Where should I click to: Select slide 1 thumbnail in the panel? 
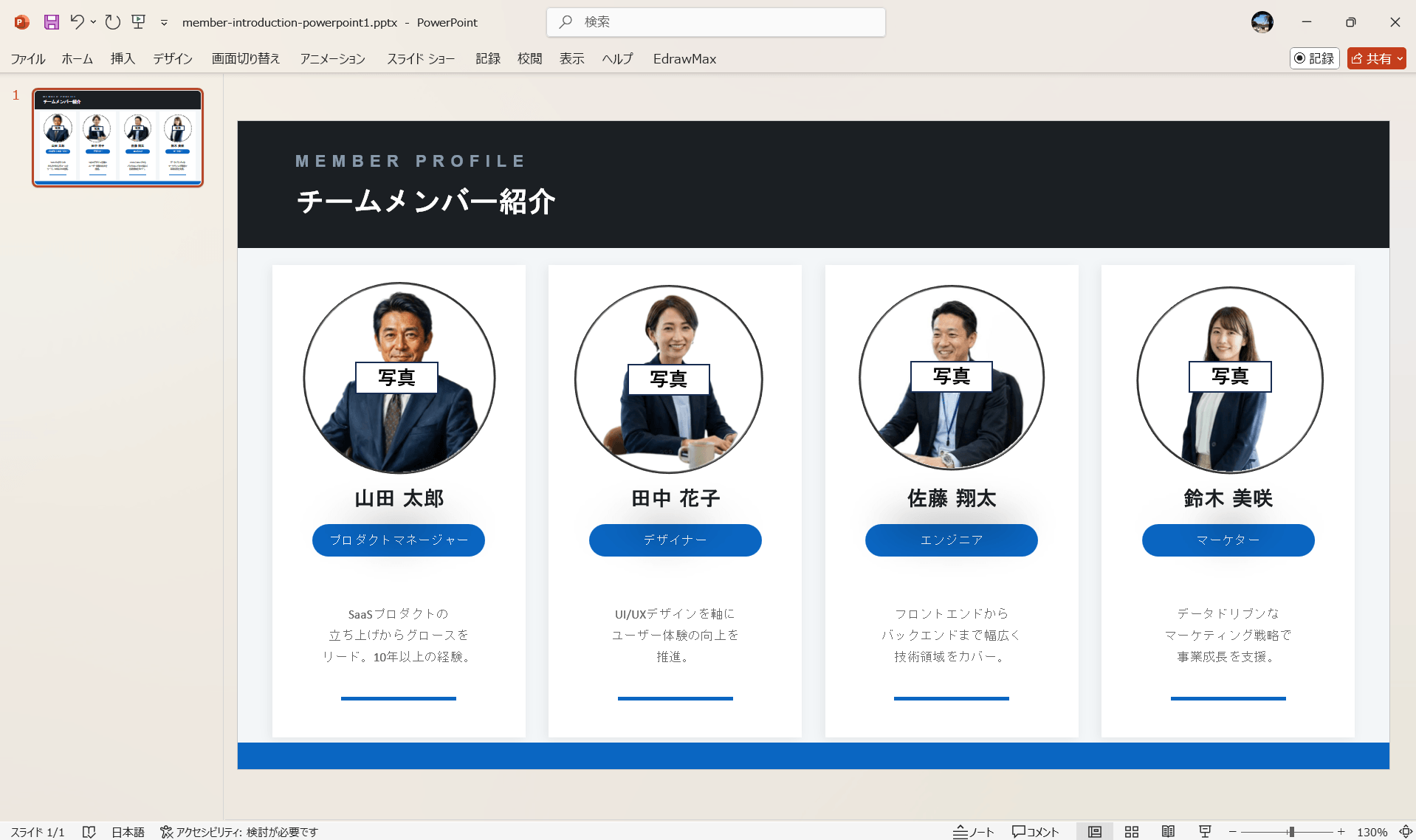point(117,137)
